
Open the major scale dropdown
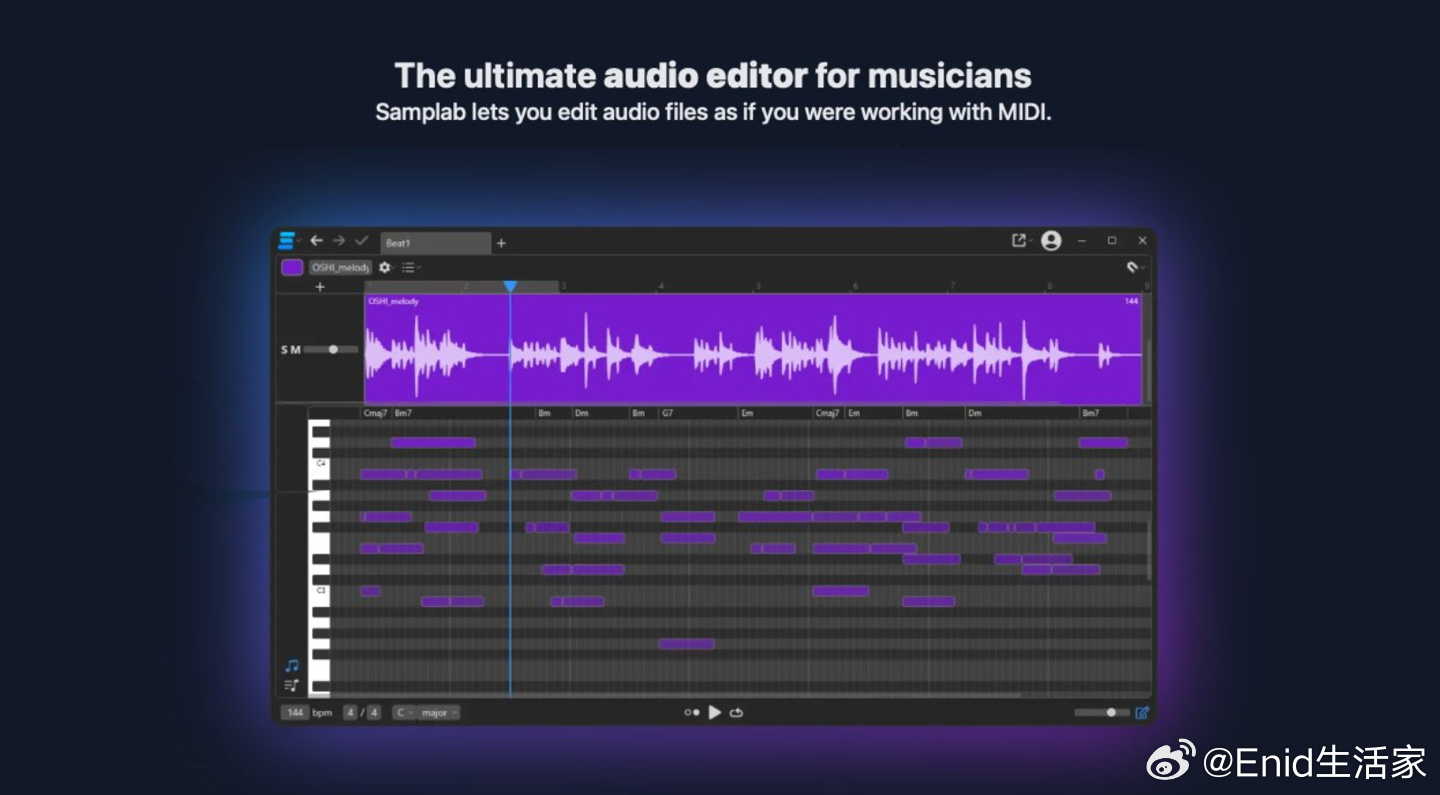(x=439, y=713)
